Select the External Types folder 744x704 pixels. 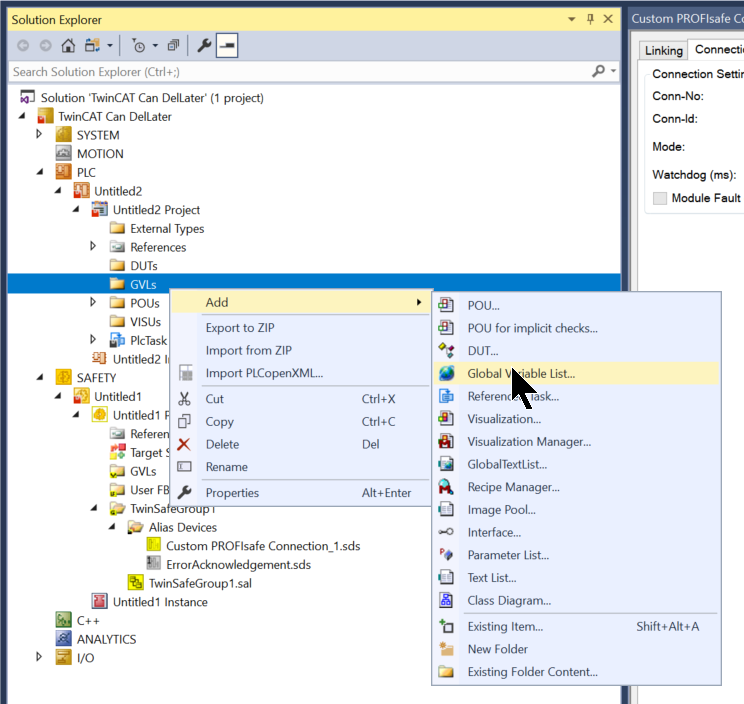coord(167,229)
